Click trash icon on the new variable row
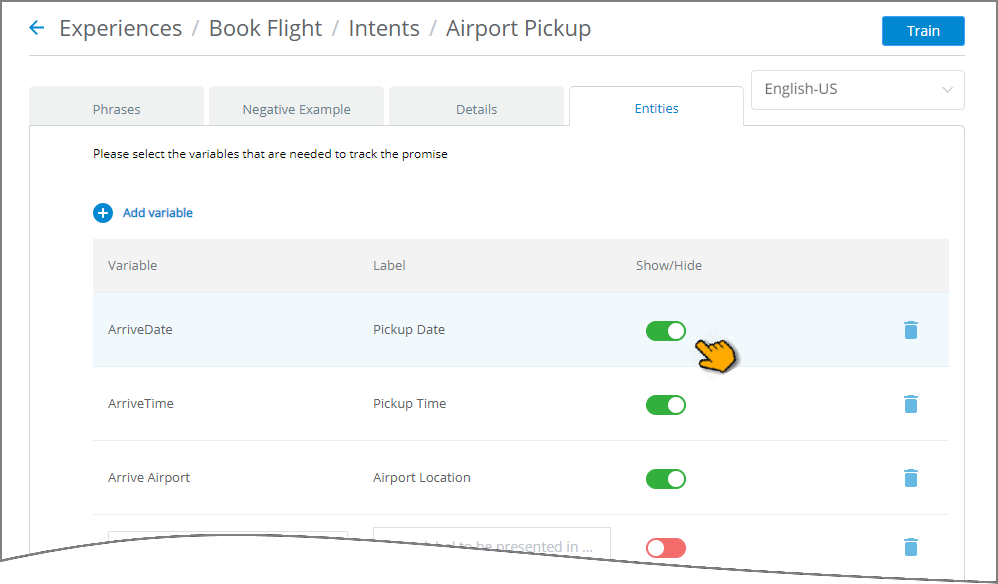998x584 pixels. click(x=911, y=547)
